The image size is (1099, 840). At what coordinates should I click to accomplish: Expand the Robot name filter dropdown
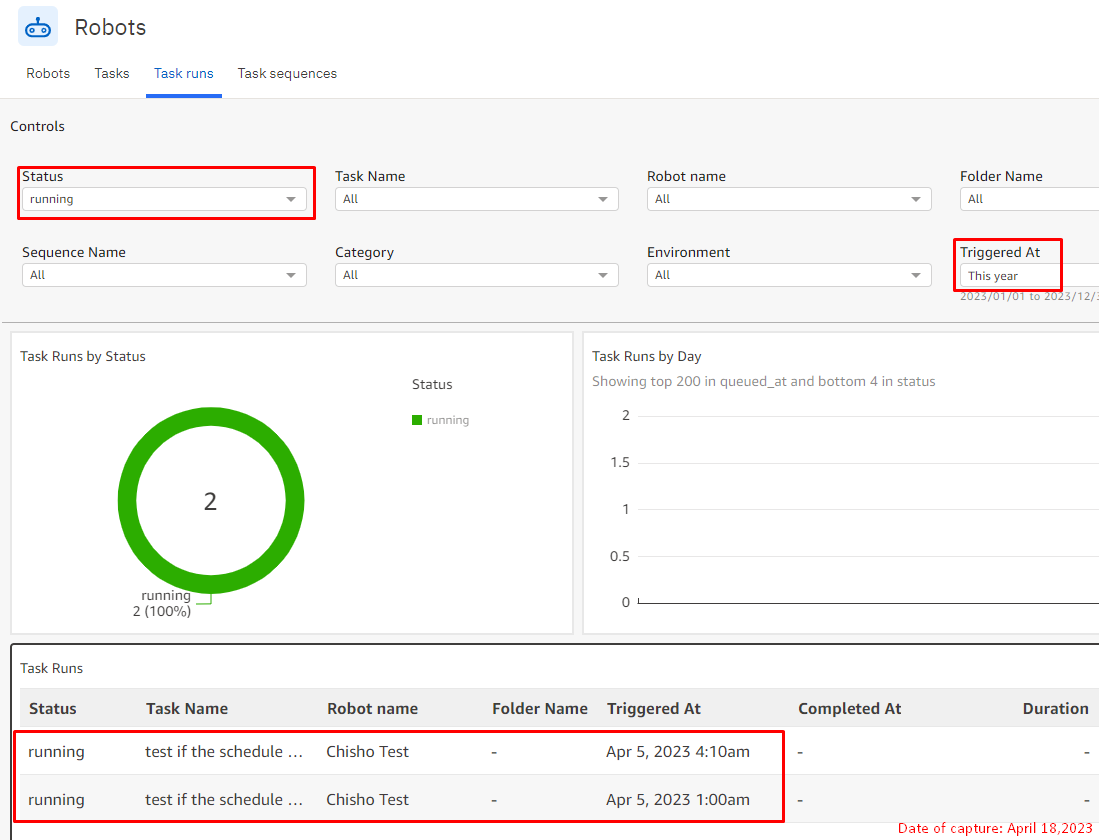pos(788,199)
